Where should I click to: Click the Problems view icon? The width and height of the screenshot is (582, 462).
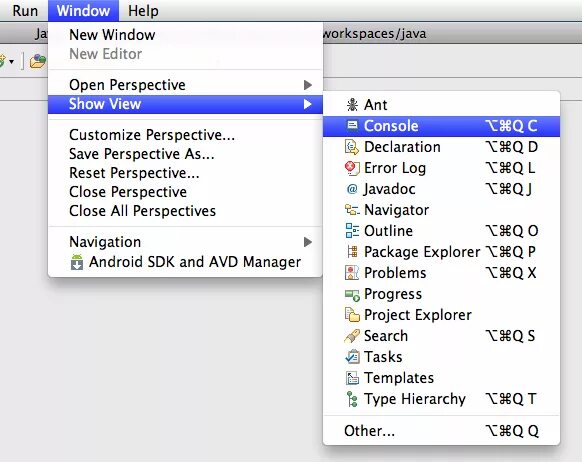(x=352, y=273)
